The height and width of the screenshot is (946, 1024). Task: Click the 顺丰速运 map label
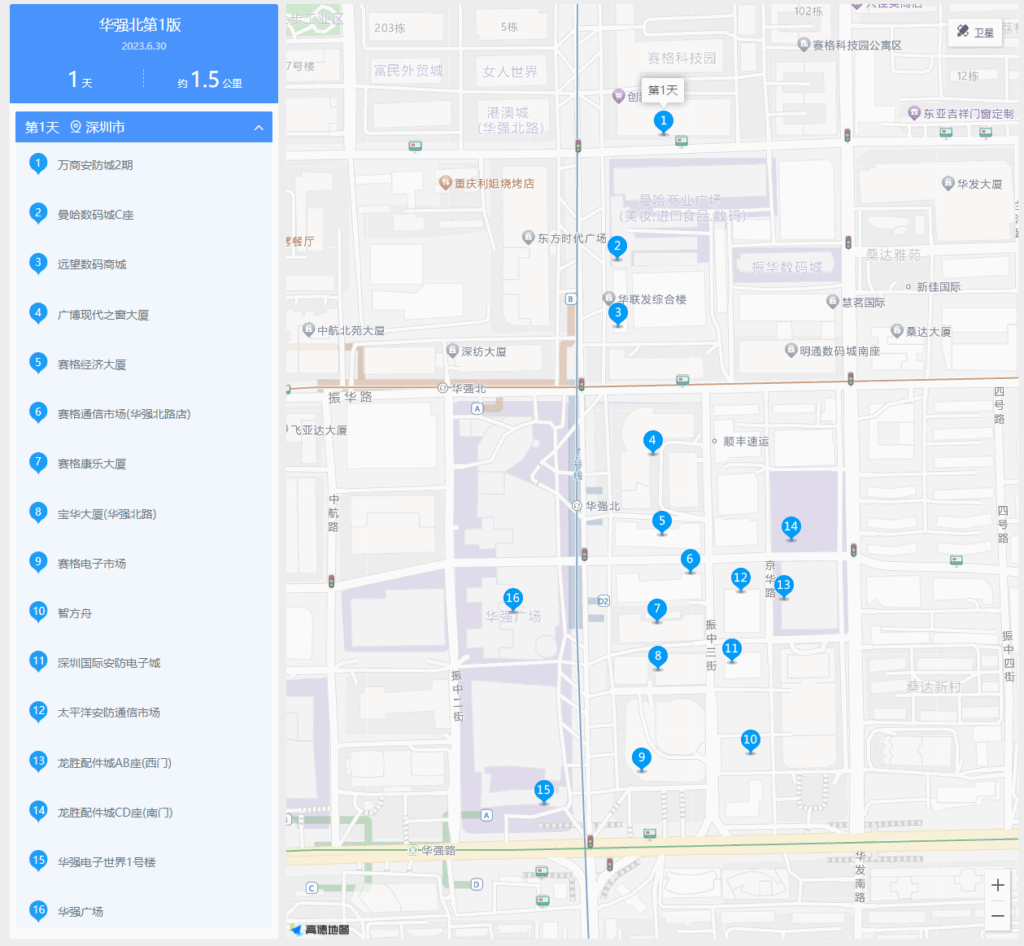point(746,441)
